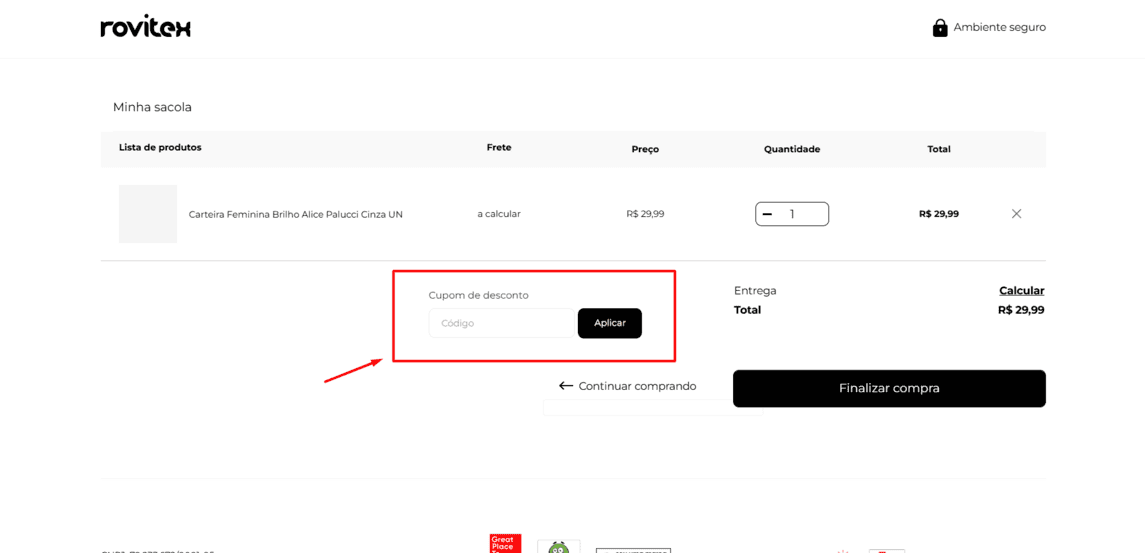Click the 'a calcular' freight value

[499, 214]
